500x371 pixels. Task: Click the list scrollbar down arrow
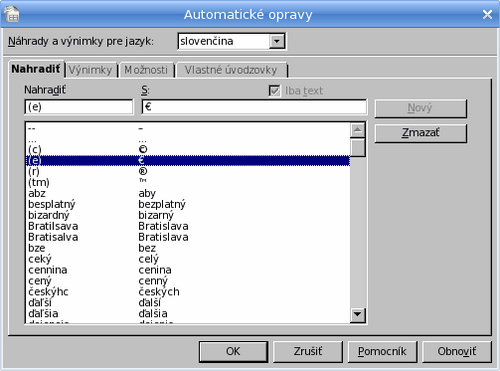[358, 314]
